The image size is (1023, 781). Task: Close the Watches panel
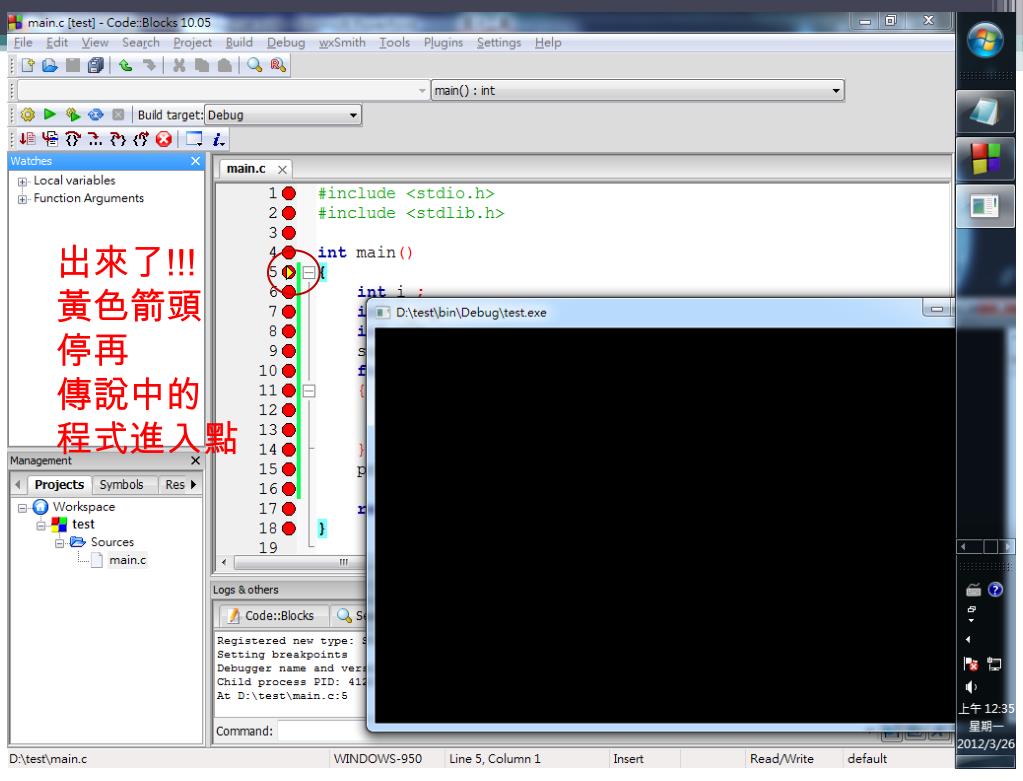[x=196, y=161]
